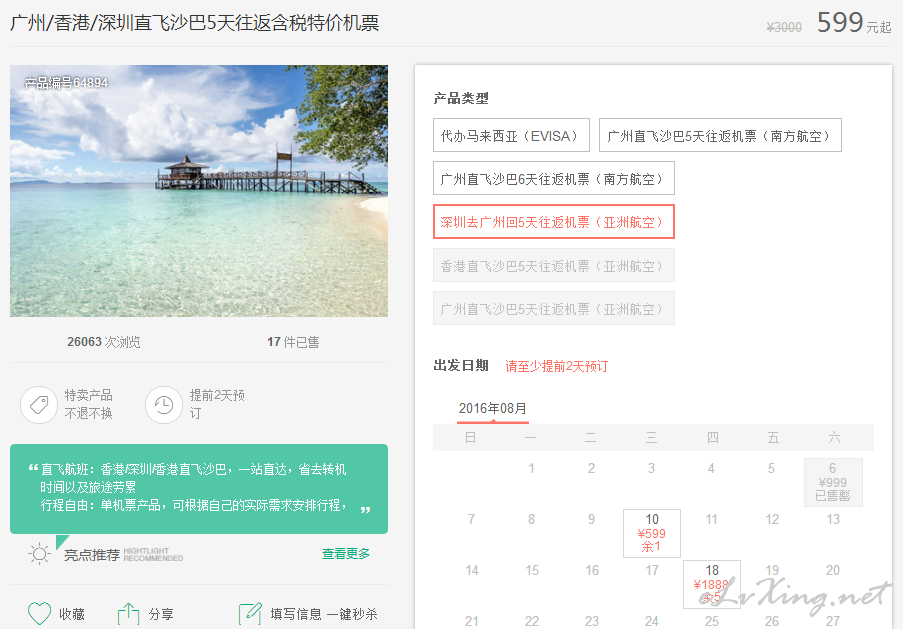903x629 pixels.
Task: Select disabled 香港直飞沙巴5天往返机票 option
Action: coord(553,266)
